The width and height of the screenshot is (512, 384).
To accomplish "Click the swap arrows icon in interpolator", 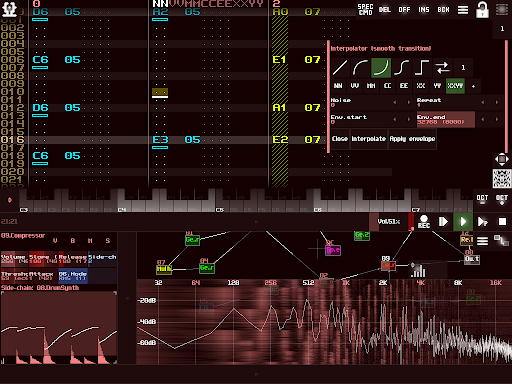I will (443, 68).
